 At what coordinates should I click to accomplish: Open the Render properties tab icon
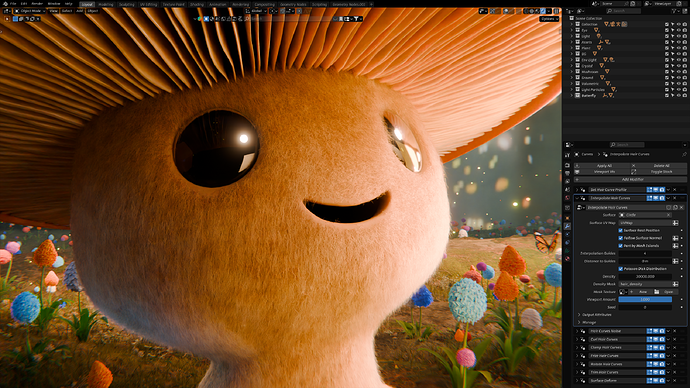567,165
